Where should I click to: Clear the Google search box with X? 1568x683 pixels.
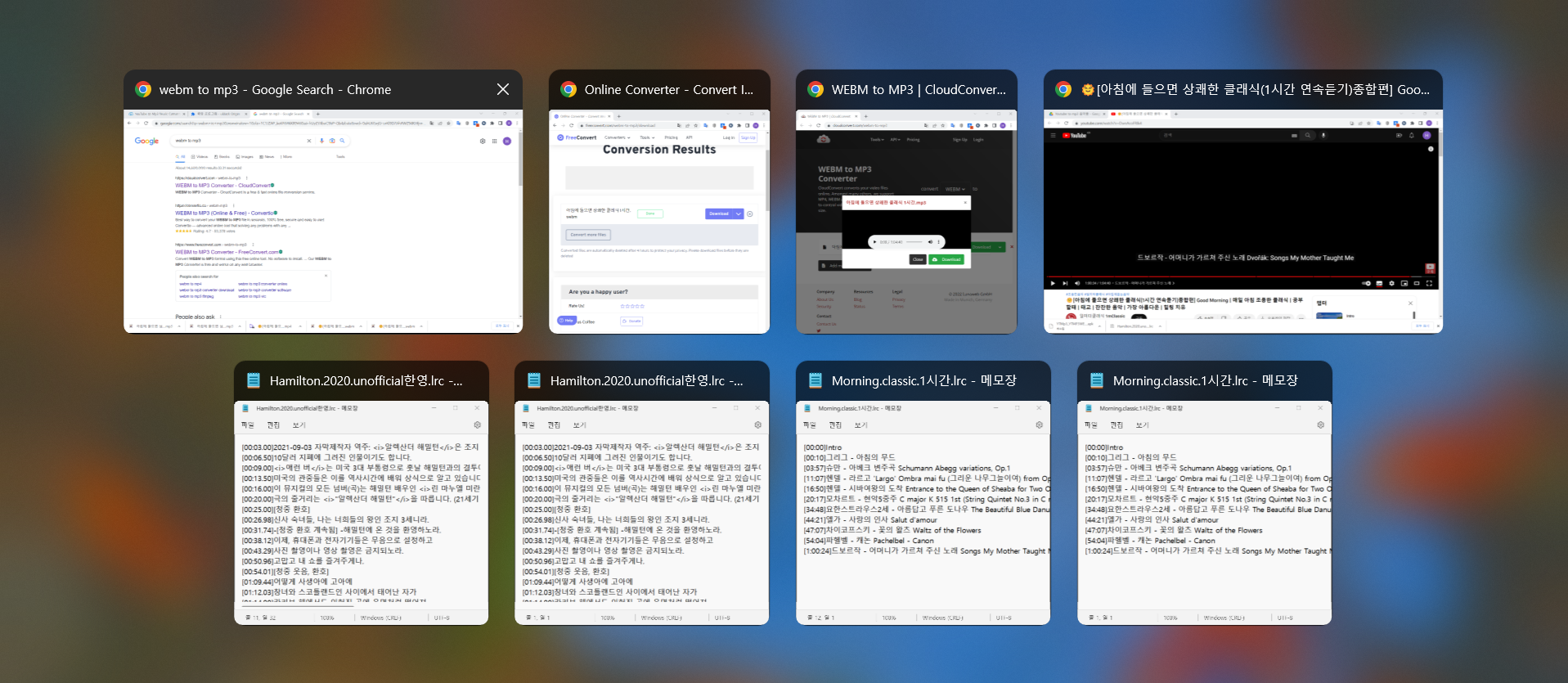[309, 141]
